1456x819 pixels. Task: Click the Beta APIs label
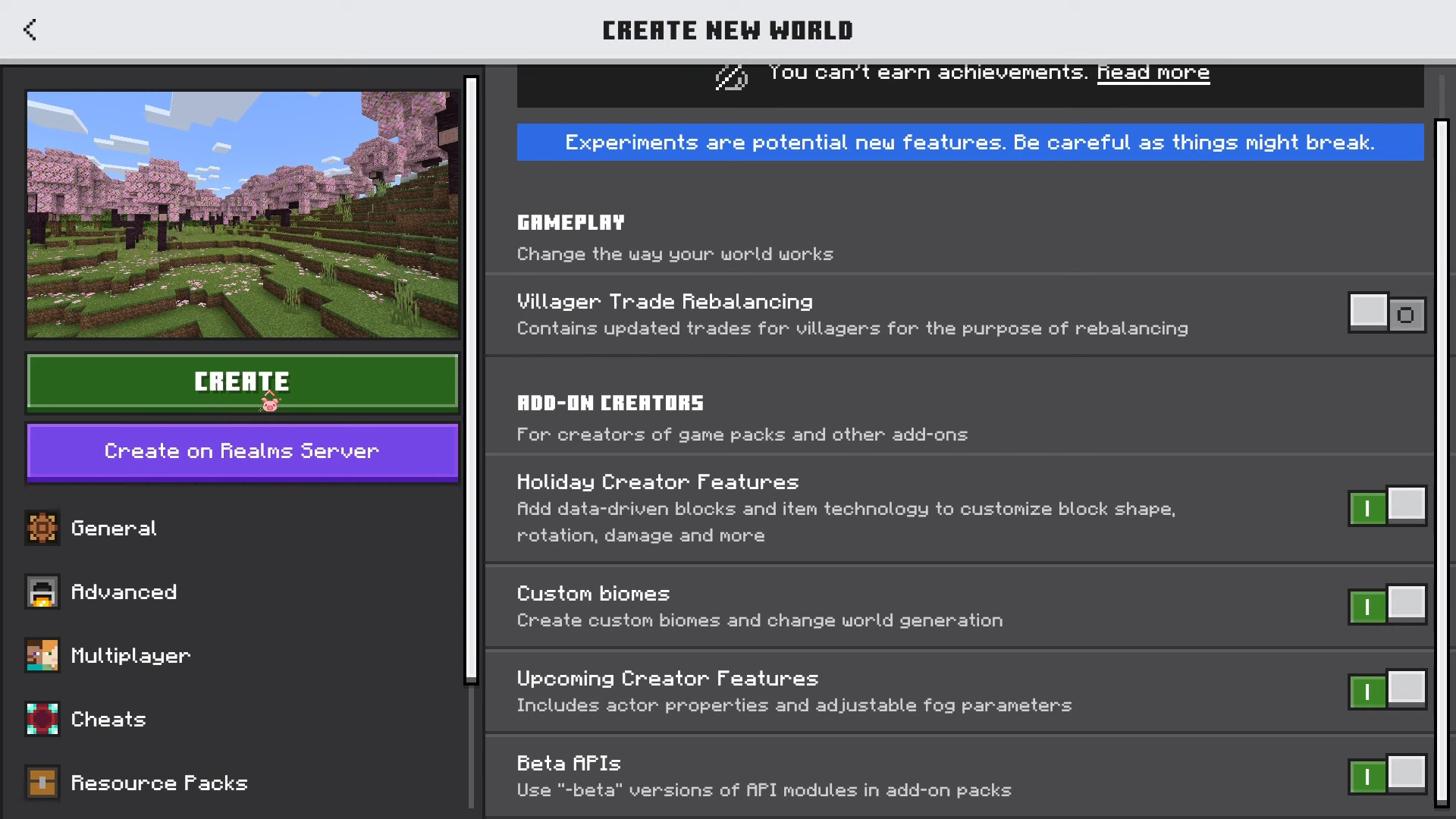[x=569, y=764]
